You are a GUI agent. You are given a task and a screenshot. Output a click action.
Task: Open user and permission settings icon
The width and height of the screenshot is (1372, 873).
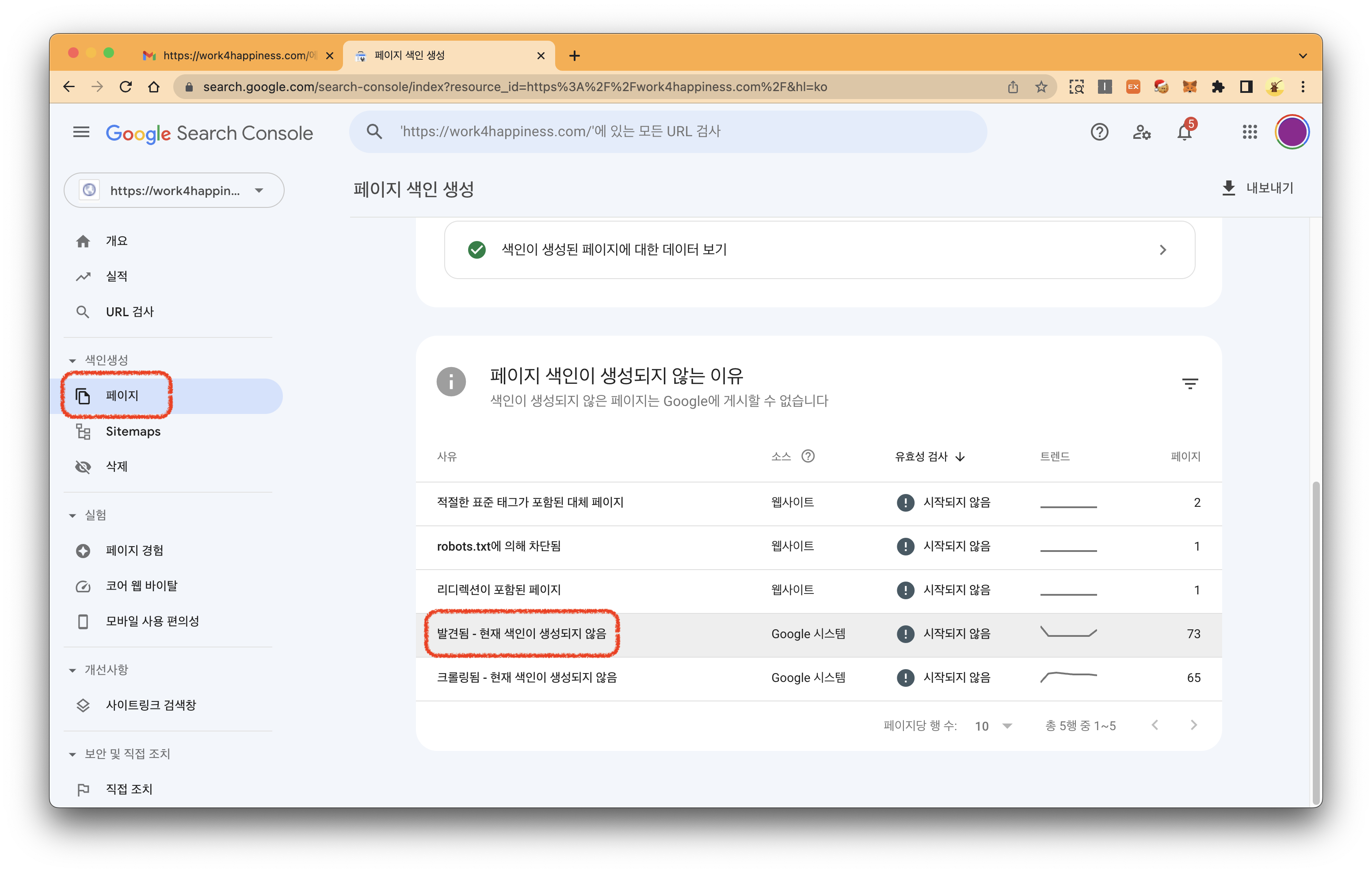pos(1142,132)
